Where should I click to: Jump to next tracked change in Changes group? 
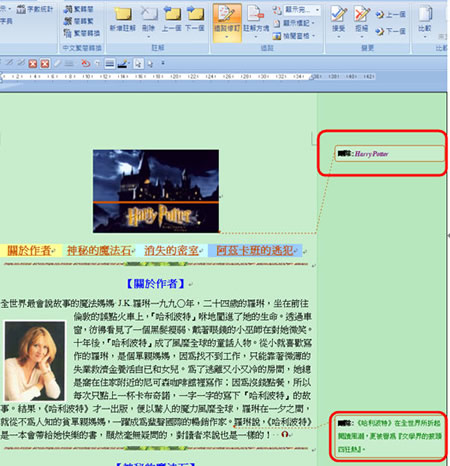(x=391, y=31)
